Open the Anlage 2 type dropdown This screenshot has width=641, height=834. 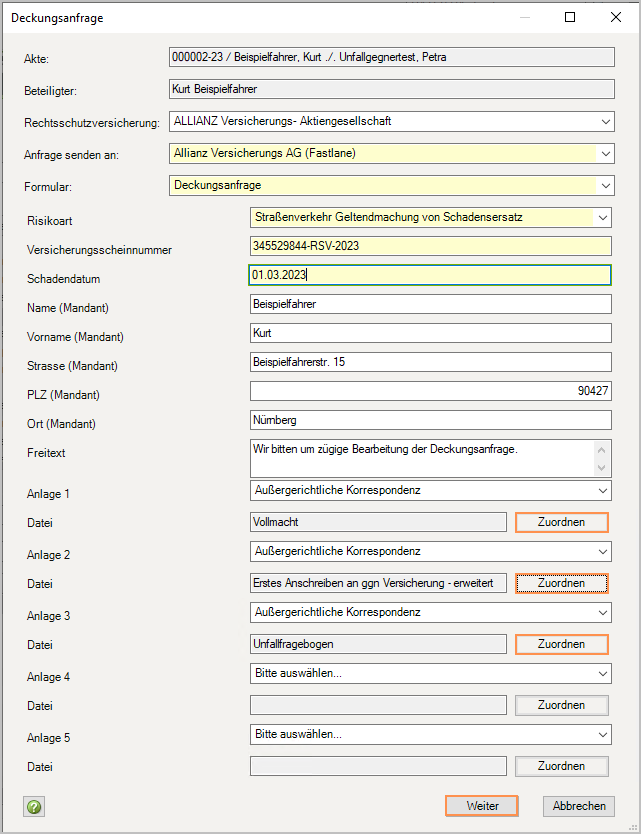430,552
